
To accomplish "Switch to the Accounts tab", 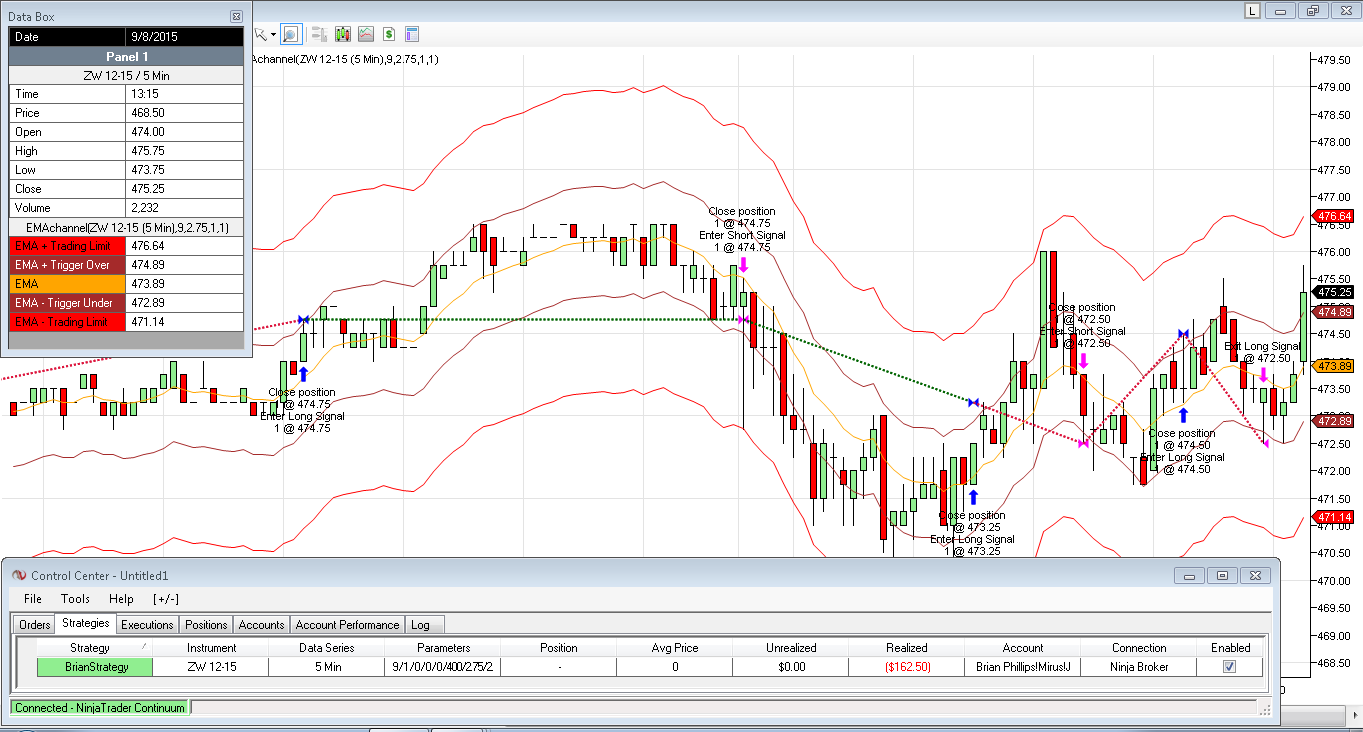I will 261,625.
